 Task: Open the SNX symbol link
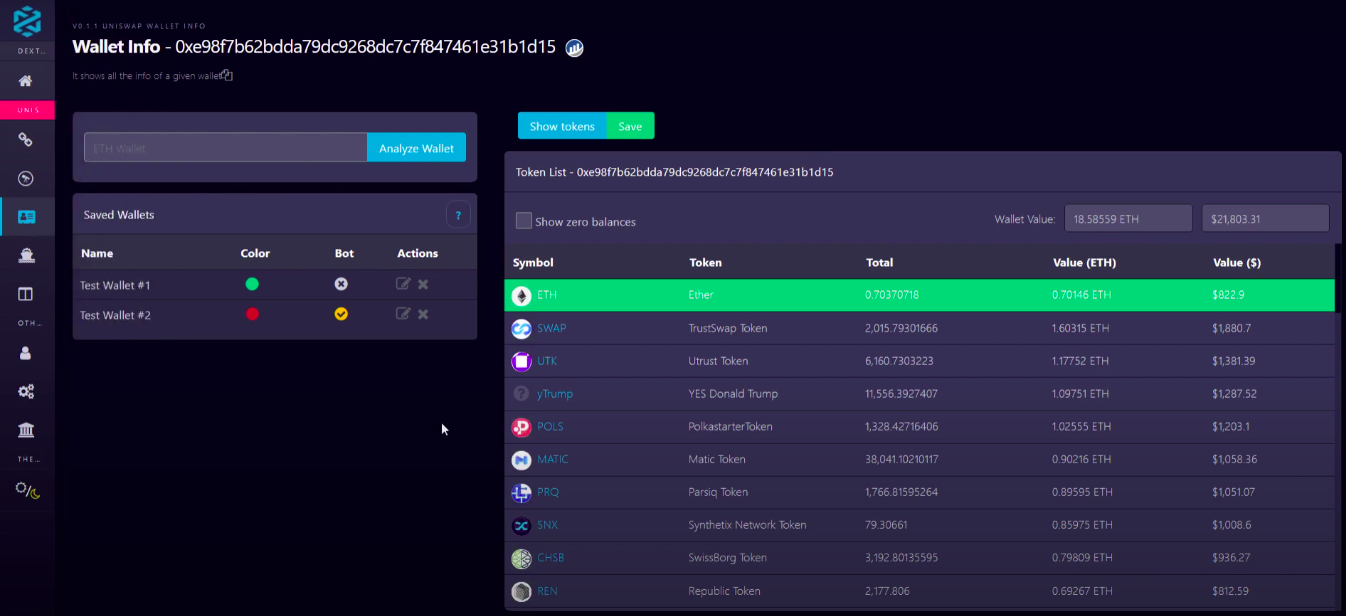(548, 525)
